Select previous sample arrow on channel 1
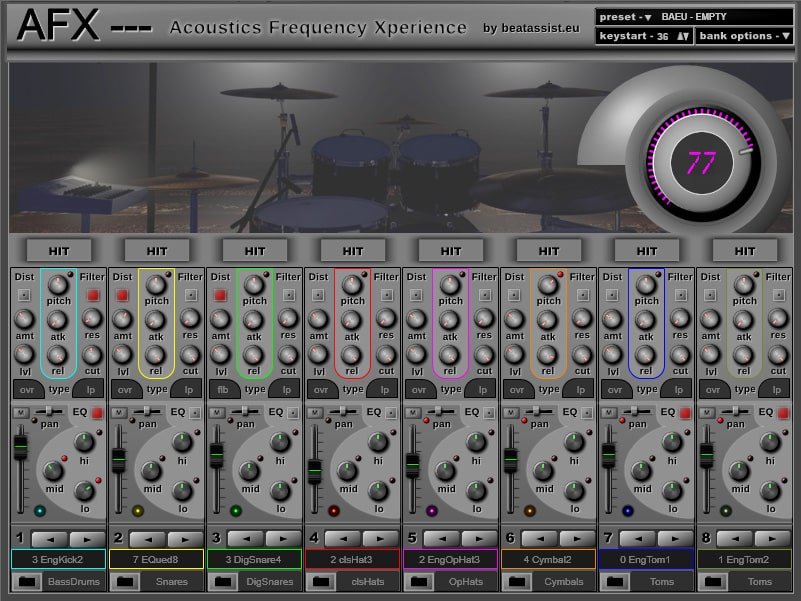The height and width of the screenshot is (601, 801). (x=50, y=539)
